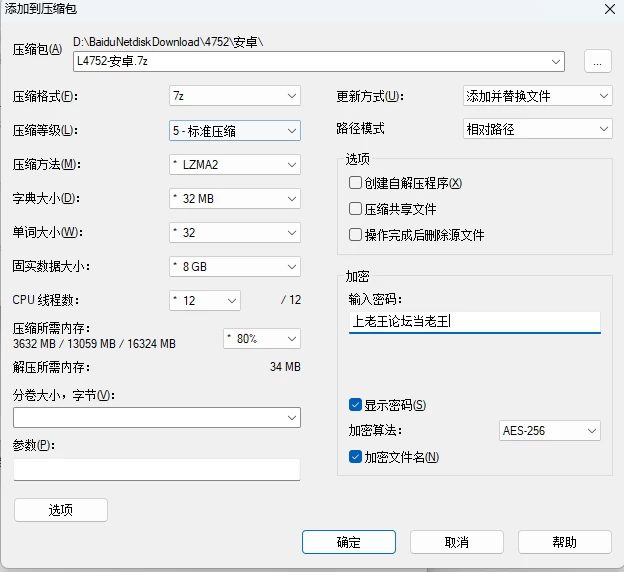
Task: Close the 添加到压缩包 dialog
Action: coord(610,9)
